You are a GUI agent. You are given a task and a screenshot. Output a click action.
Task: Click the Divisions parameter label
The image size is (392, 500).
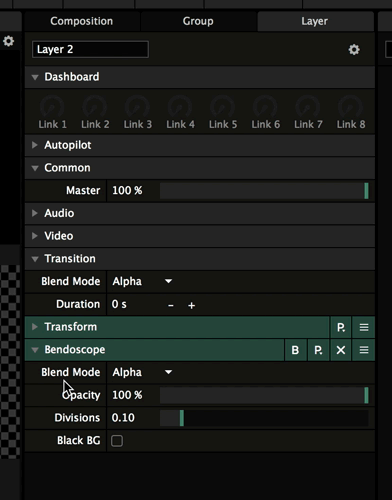click(x=77, y=418)
